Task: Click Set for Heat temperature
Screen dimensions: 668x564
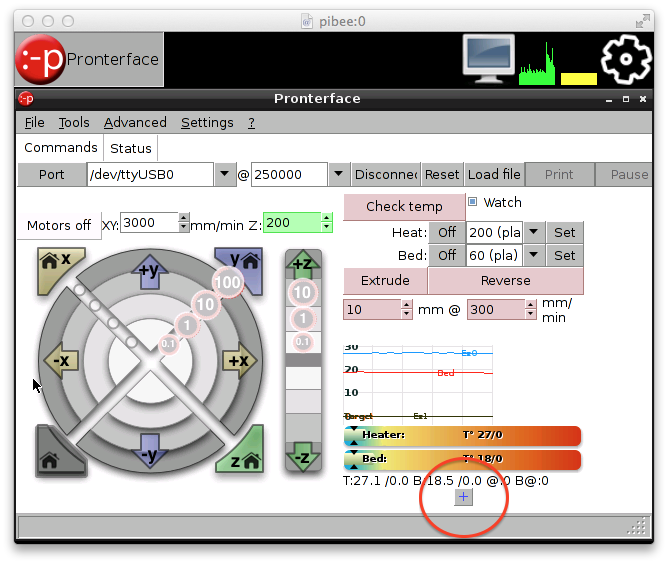Action: (x=564, y=232)
